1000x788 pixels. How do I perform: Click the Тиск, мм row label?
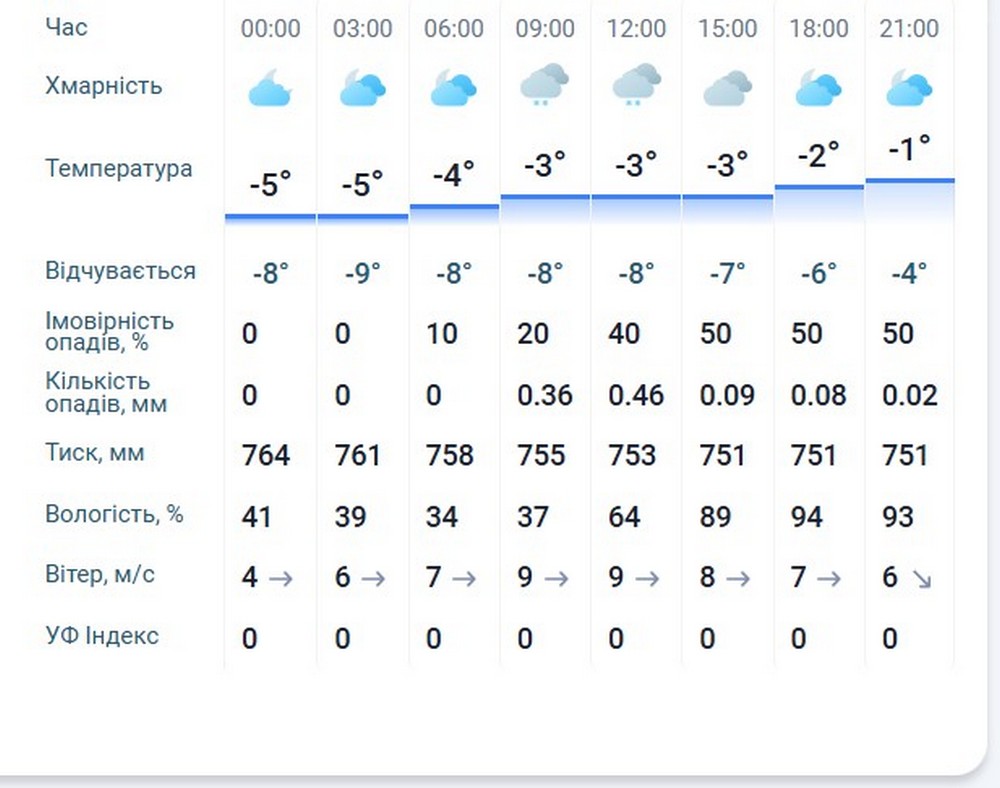[x=95, y=453]
